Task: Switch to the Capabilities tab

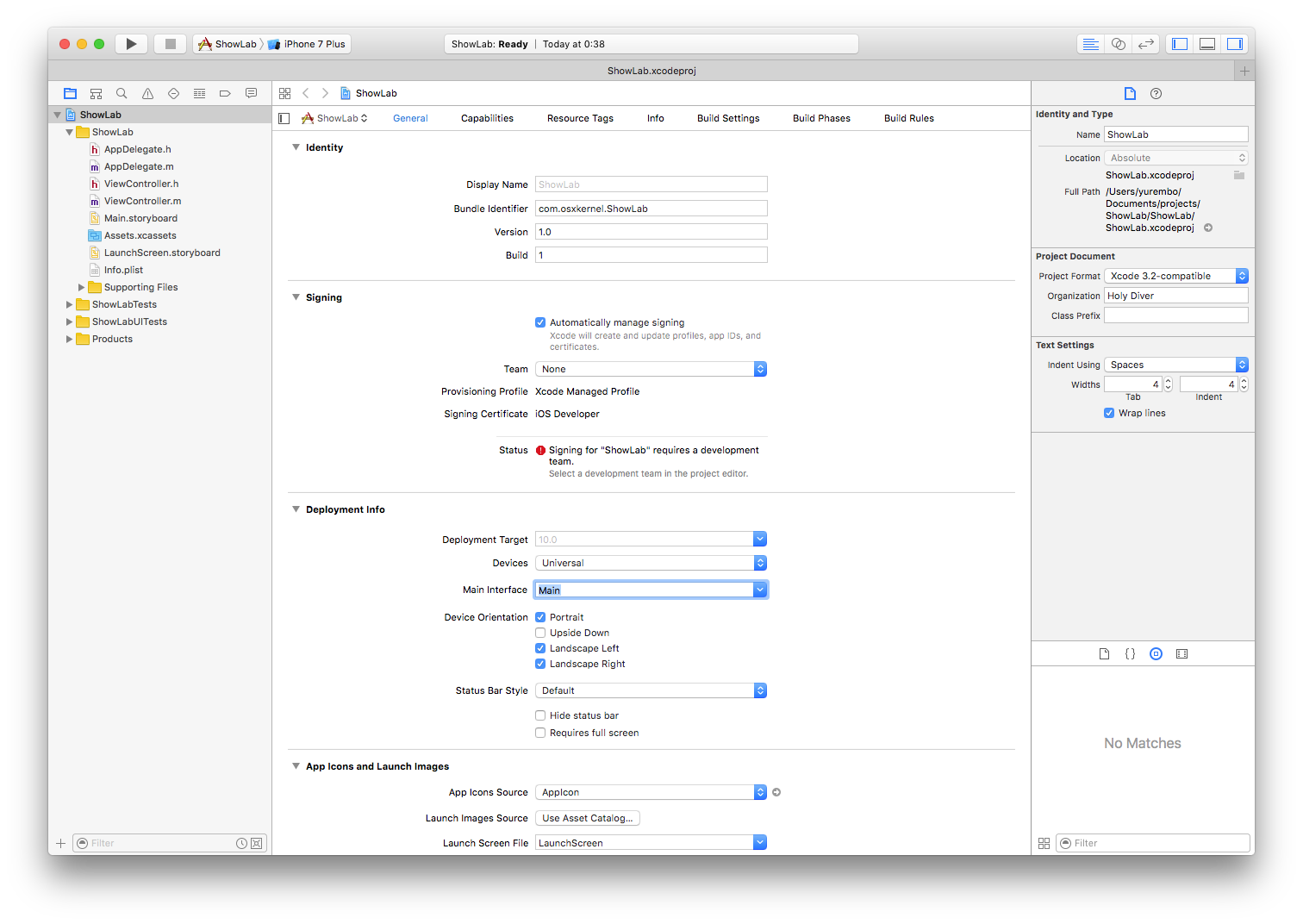Action: [487, 118]
